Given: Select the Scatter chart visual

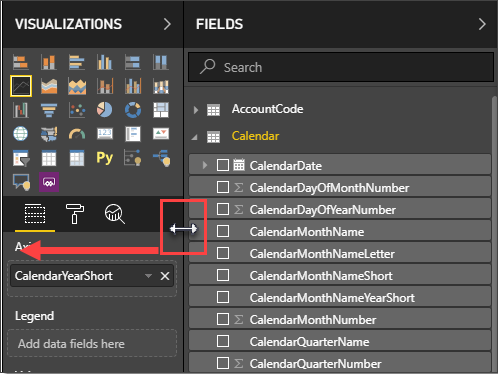Looking at the screenshot, I should [77, 110].
